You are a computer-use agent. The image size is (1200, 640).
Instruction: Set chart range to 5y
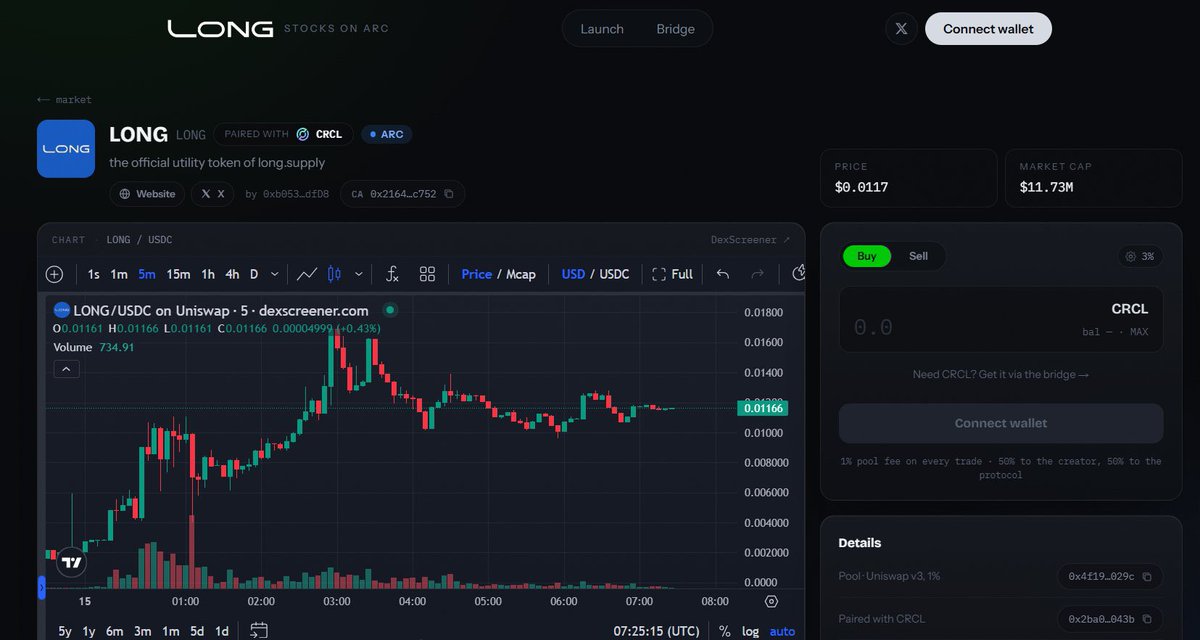click(65, 631)
